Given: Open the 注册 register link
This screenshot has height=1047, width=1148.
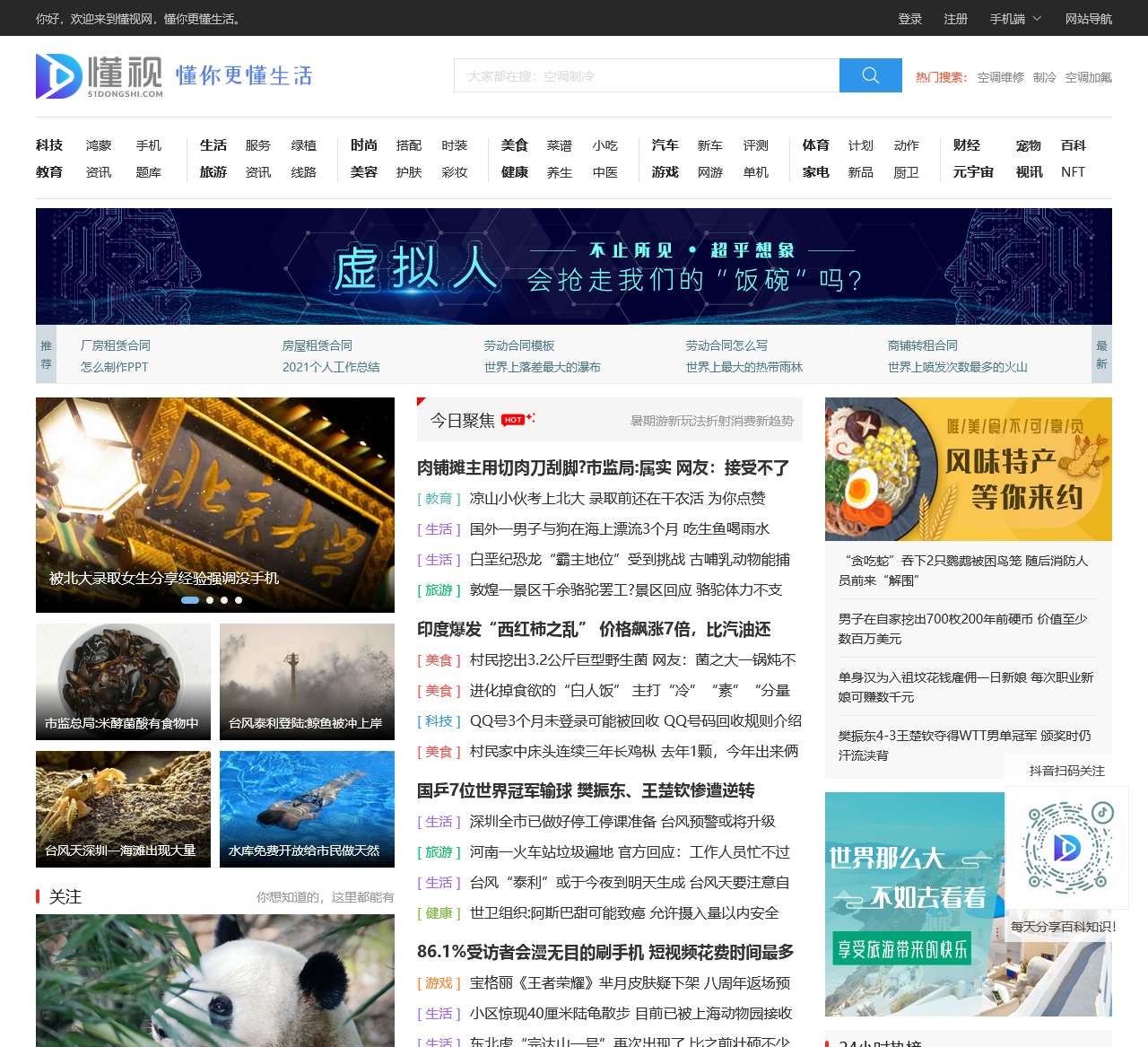Looking at the screenshot, I should pyautogui.click(x=956, y=18).
